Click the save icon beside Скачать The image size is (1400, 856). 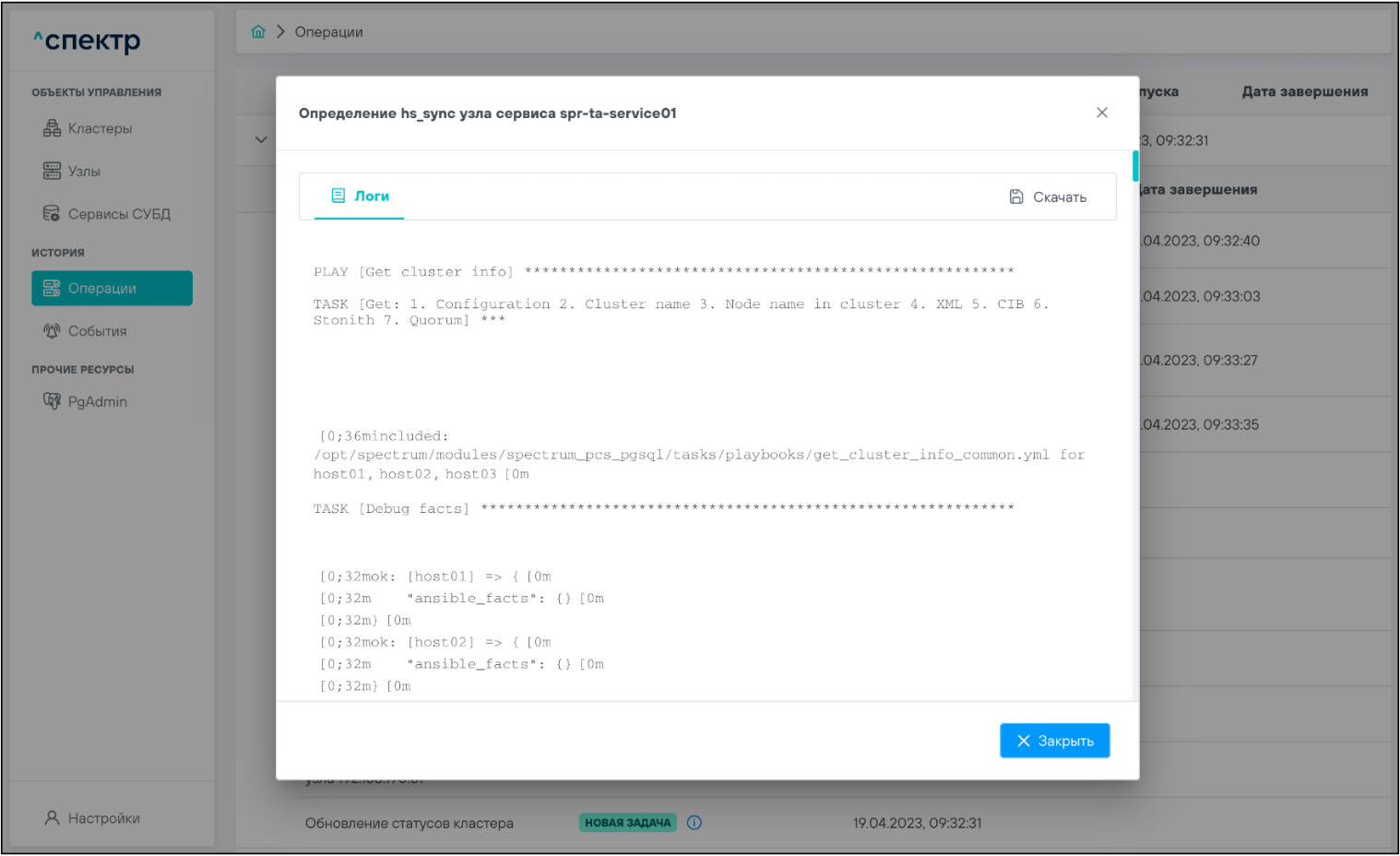(1016, 196)
